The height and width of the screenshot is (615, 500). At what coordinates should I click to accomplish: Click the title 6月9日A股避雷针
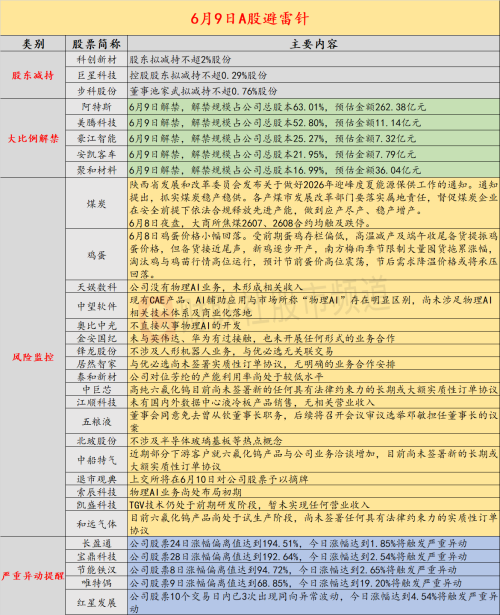tap(250, 18)
